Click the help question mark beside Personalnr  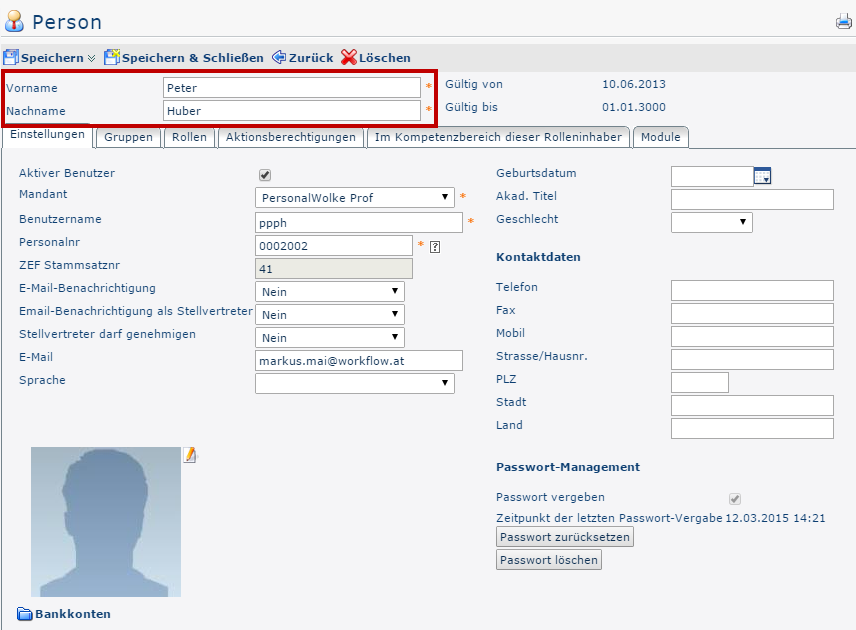(x=435, y=247)
